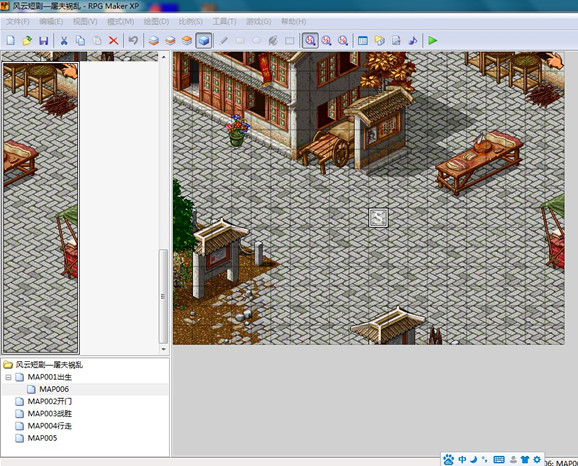Toggle the punctuation mode icon
Image resolution: width=578 pixels, height=466 pixels.
click(x=484, y=459)
